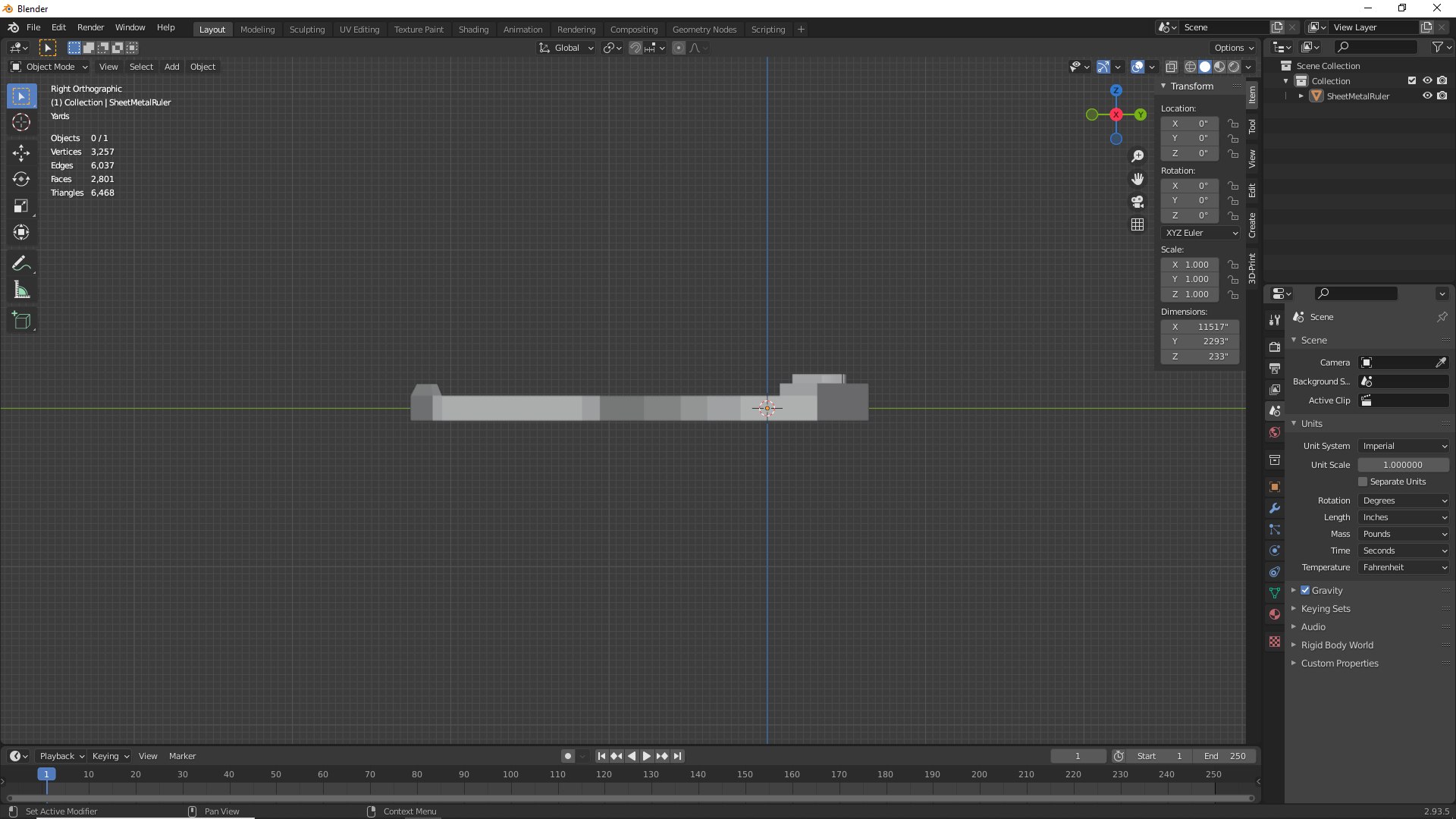Enable the Separate Units checkbox
Screen dimensions: 1456x819
(x=1363, y=482)
